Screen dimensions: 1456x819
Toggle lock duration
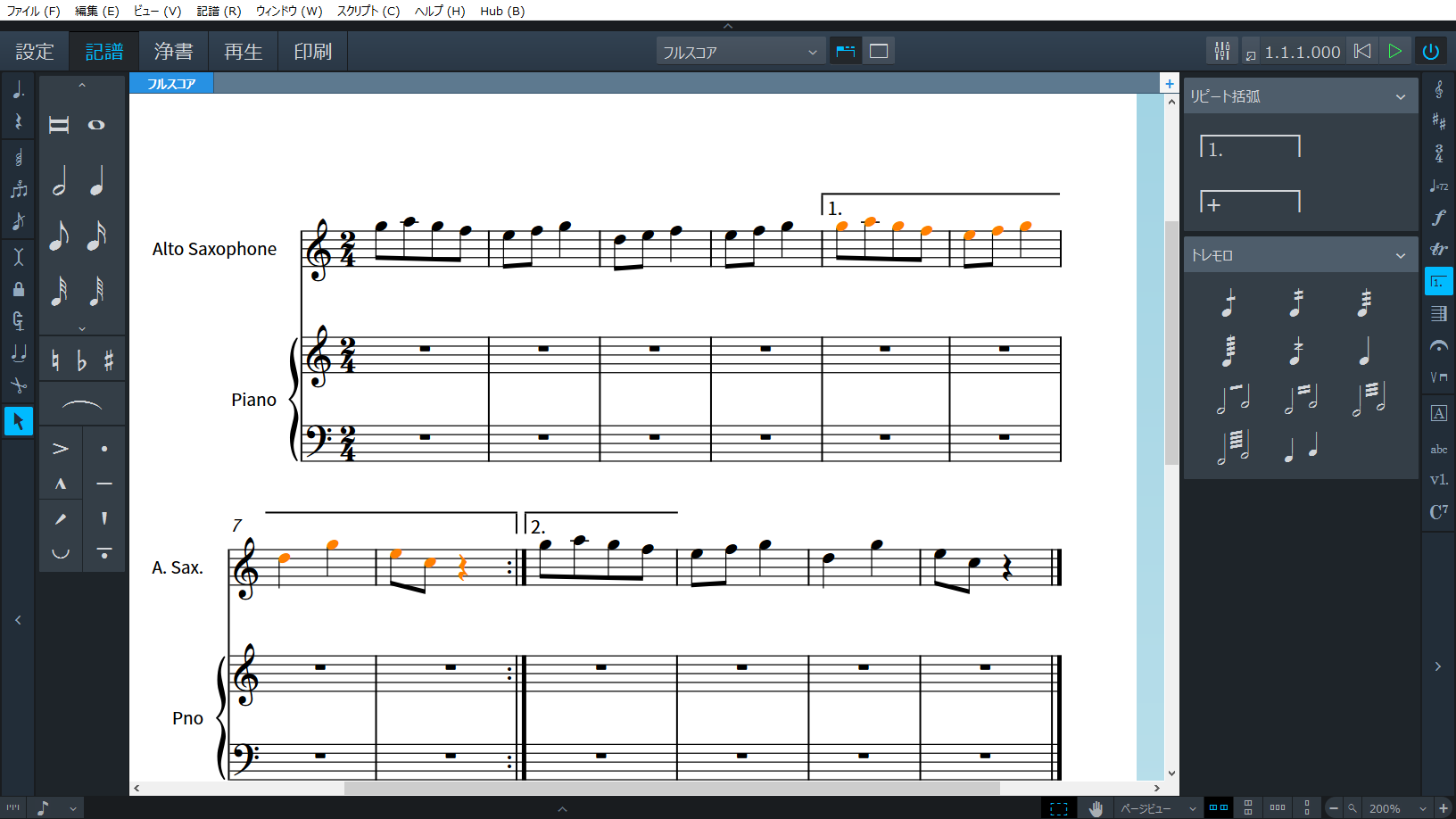pyautogui.click(x=18, y=289)
